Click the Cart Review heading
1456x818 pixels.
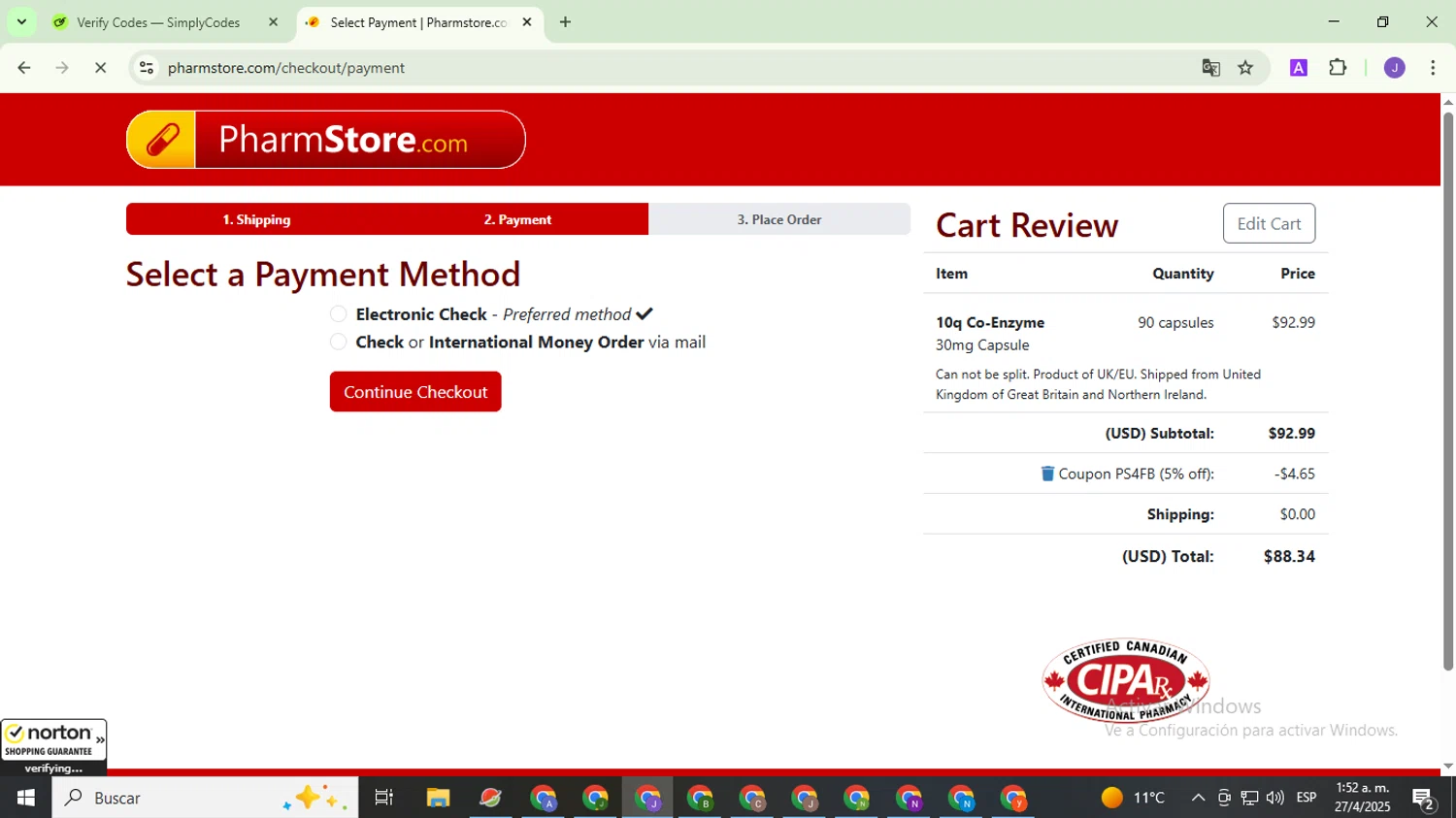1027,225
